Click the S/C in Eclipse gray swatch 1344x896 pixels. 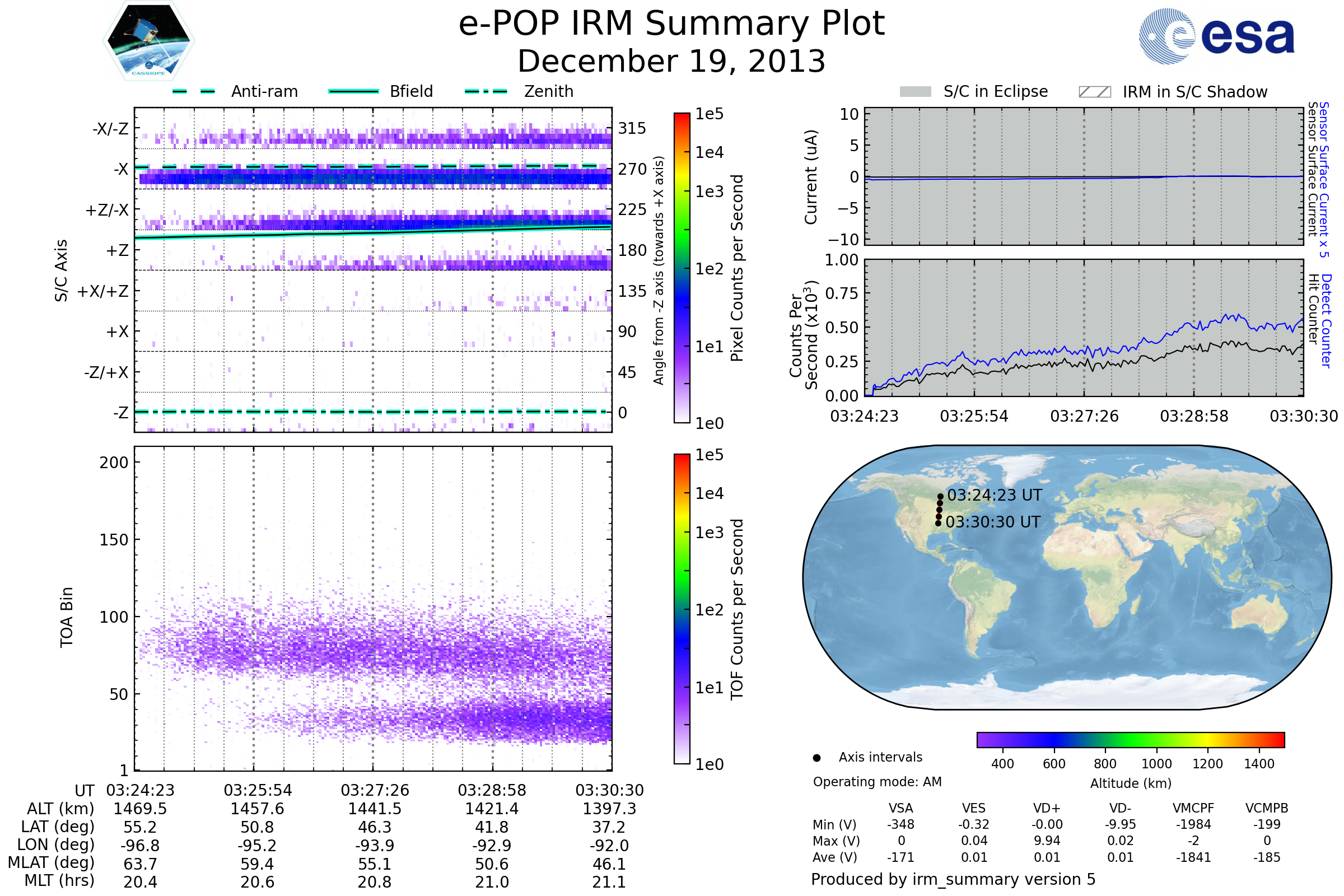(916, 92)
